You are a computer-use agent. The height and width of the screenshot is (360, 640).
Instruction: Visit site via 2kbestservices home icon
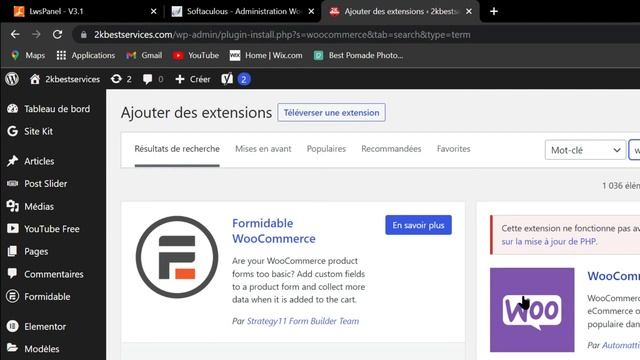pos(65,79)
